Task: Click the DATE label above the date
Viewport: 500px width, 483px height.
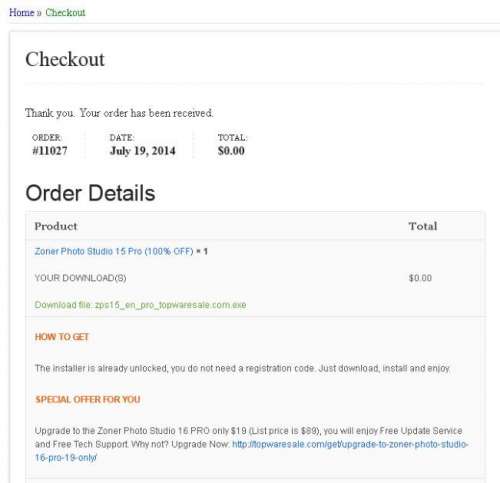Action: click(x=122, y=138)
